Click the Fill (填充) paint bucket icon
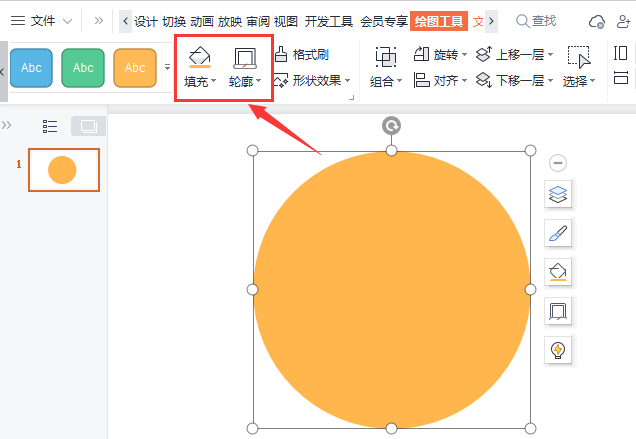The height and width of the screenshot is (439, 636). [x=200, y=58]
